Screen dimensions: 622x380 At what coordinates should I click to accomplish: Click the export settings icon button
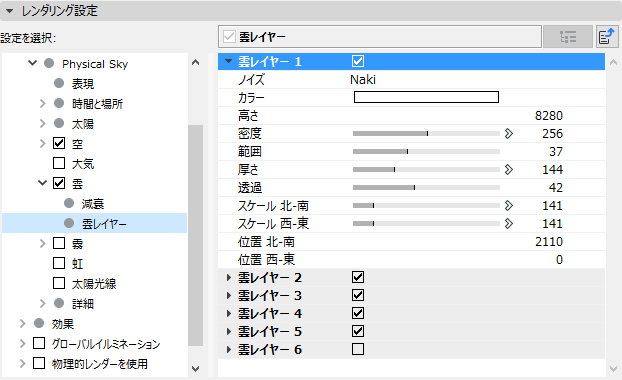point(607,37)
